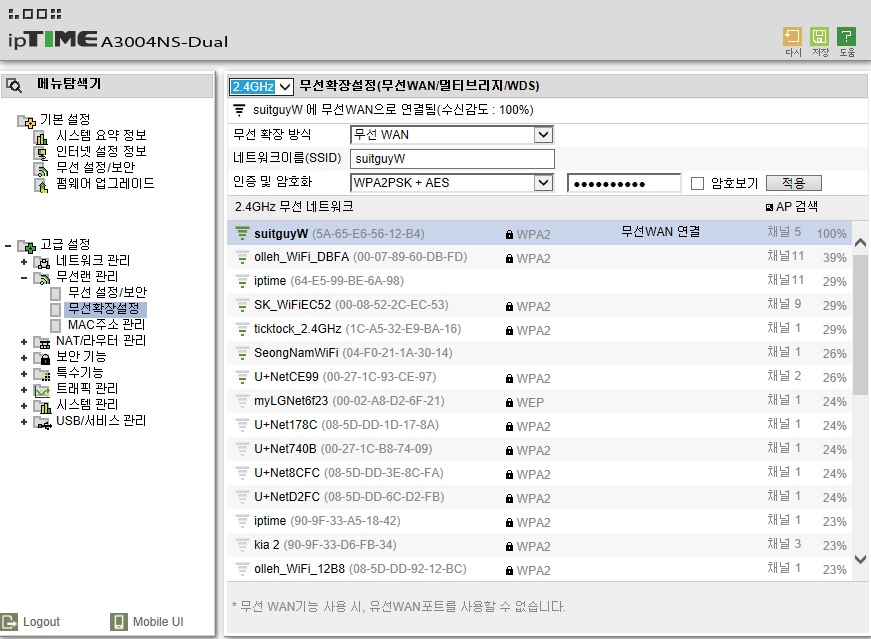
Task: Open 시스템 요약 정보 menu entry
Action: pyautogui.click(x=101, y=135)
